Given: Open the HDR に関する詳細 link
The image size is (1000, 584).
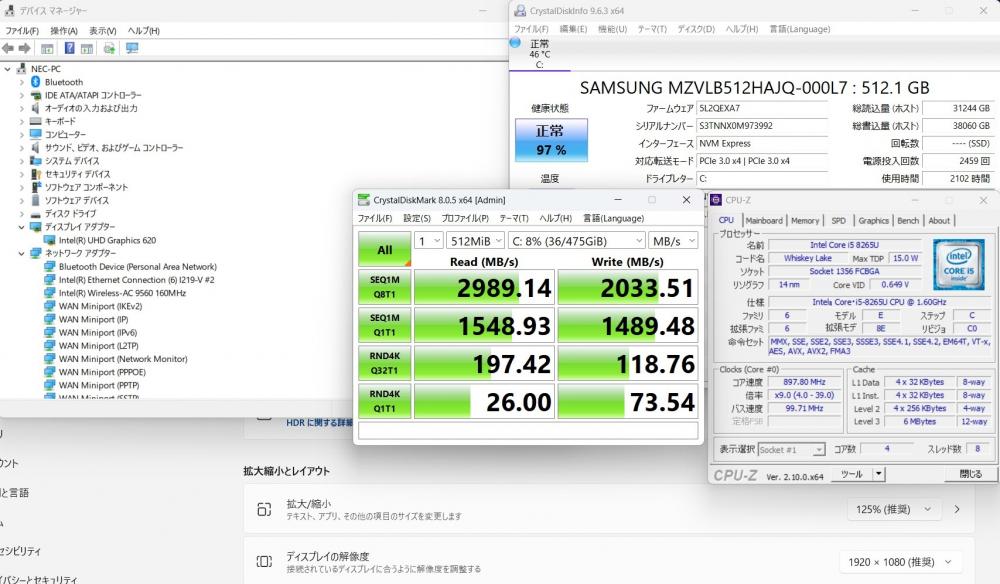Looking at the screenshot, I should [x=319, y=422].
